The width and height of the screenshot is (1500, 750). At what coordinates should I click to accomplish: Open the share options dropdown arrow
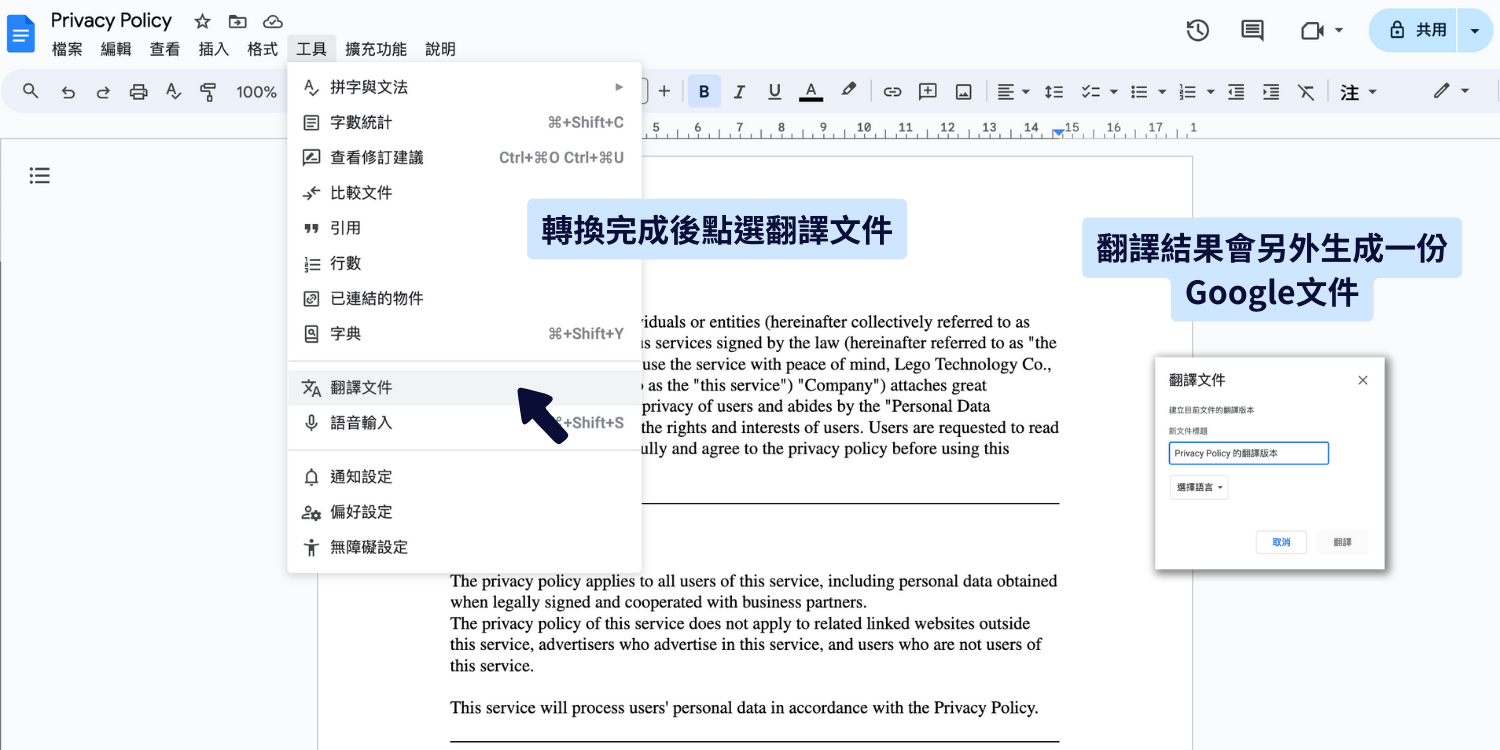(x=1475, y=31)
